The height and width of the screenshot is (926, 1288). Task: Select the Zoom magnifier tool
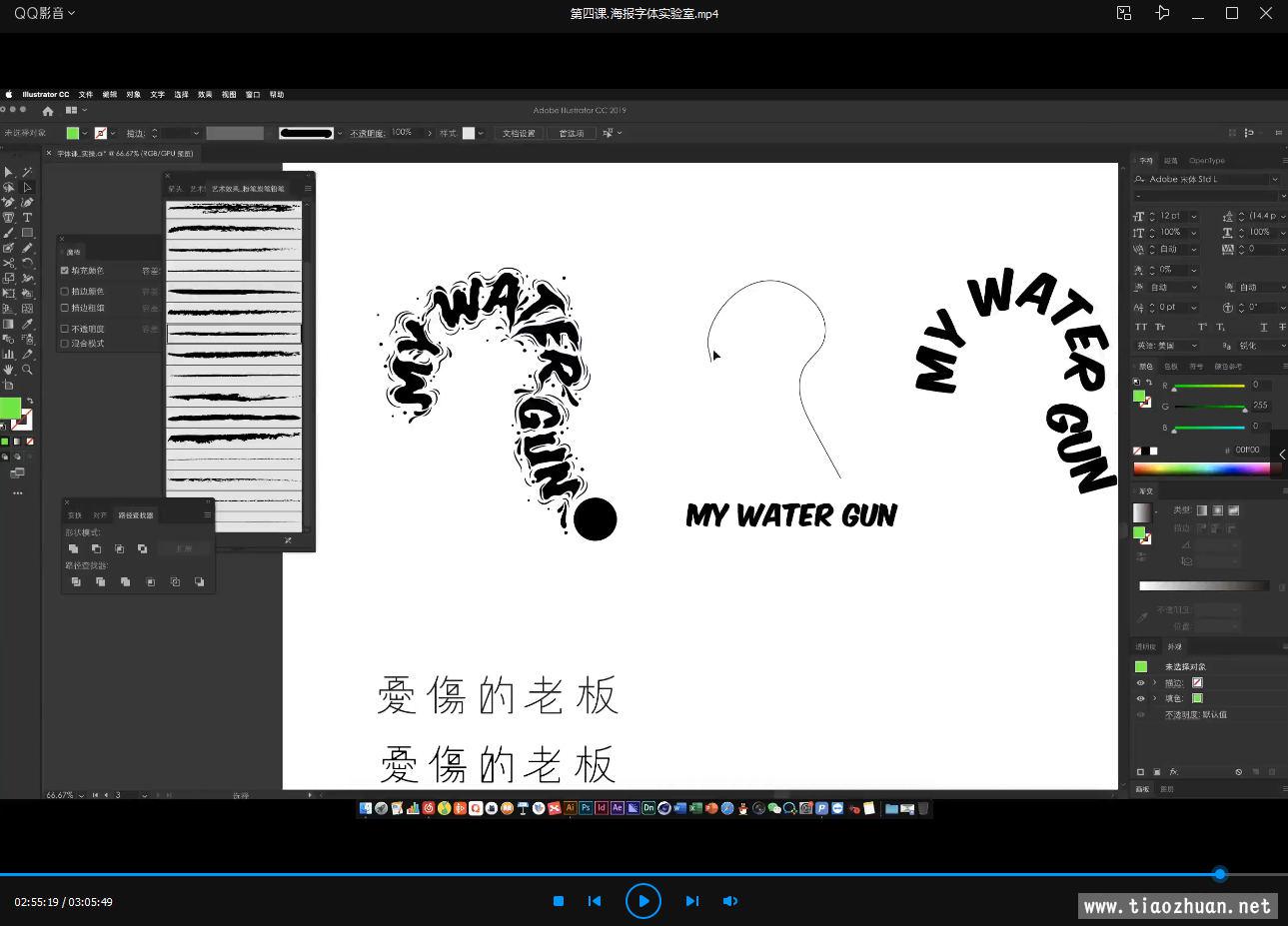point(27,370)
